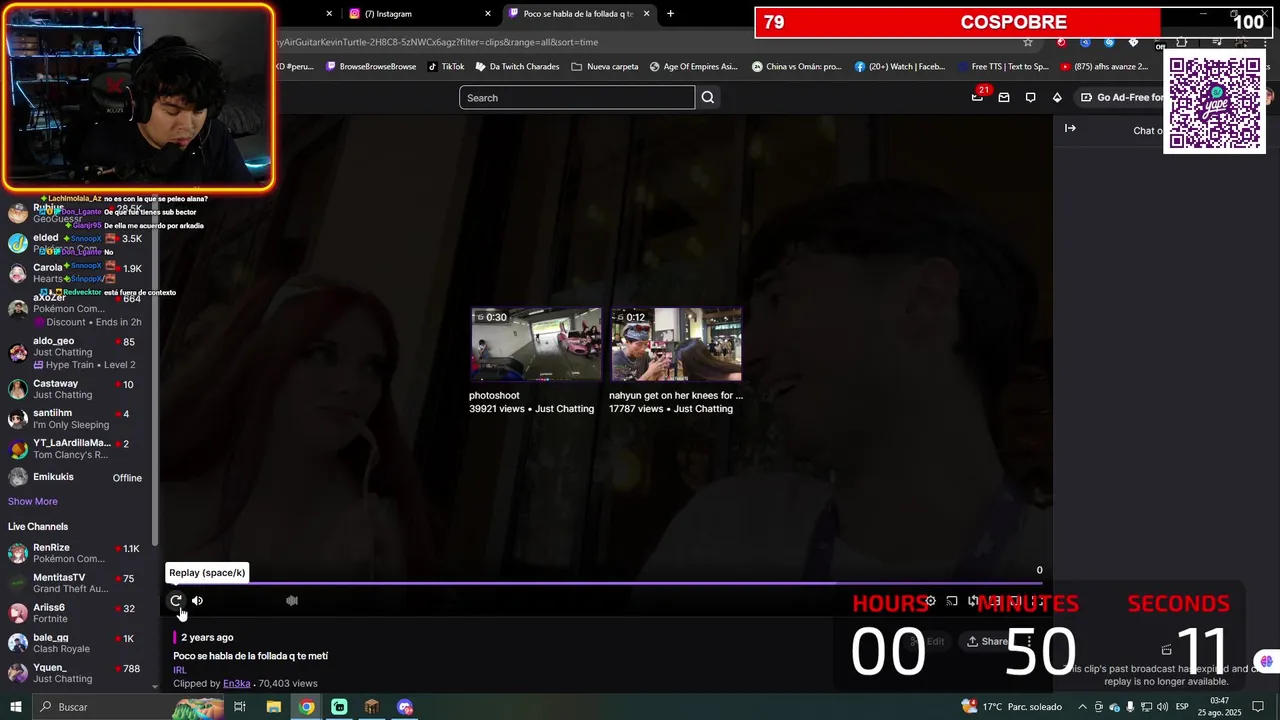
Task: Share this clip
Action: pos(986,642)
